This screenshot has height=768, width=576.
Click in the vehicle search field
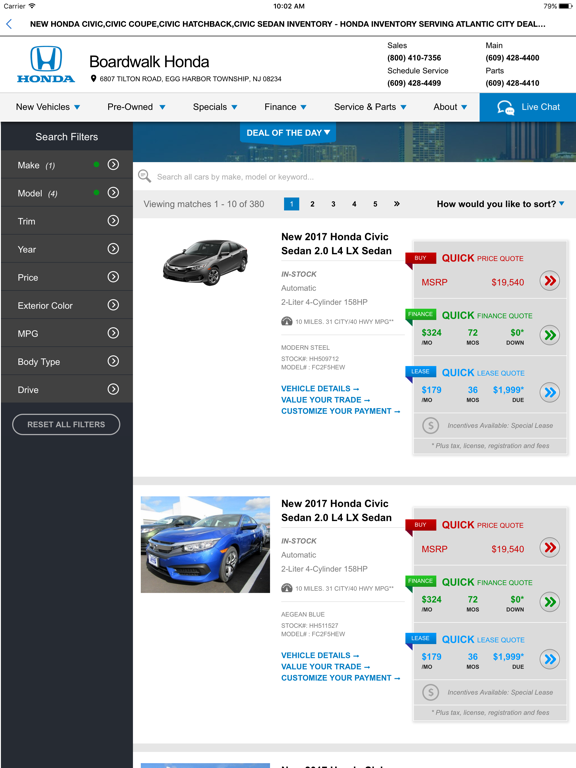(354, 176)
